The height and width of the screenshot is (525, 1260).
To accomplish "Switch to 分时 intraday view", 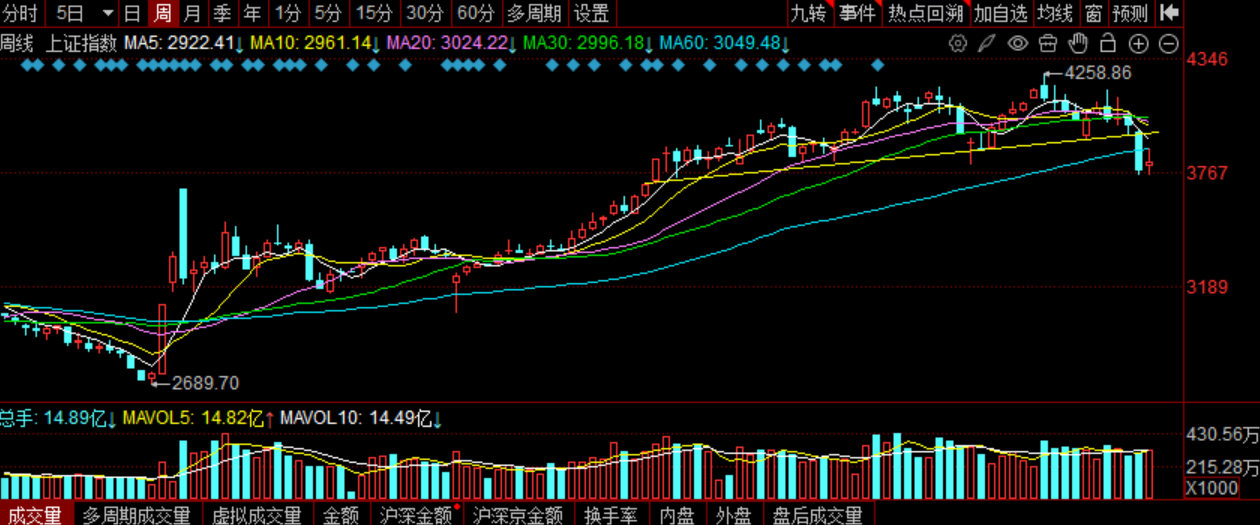I will point(21,13).
